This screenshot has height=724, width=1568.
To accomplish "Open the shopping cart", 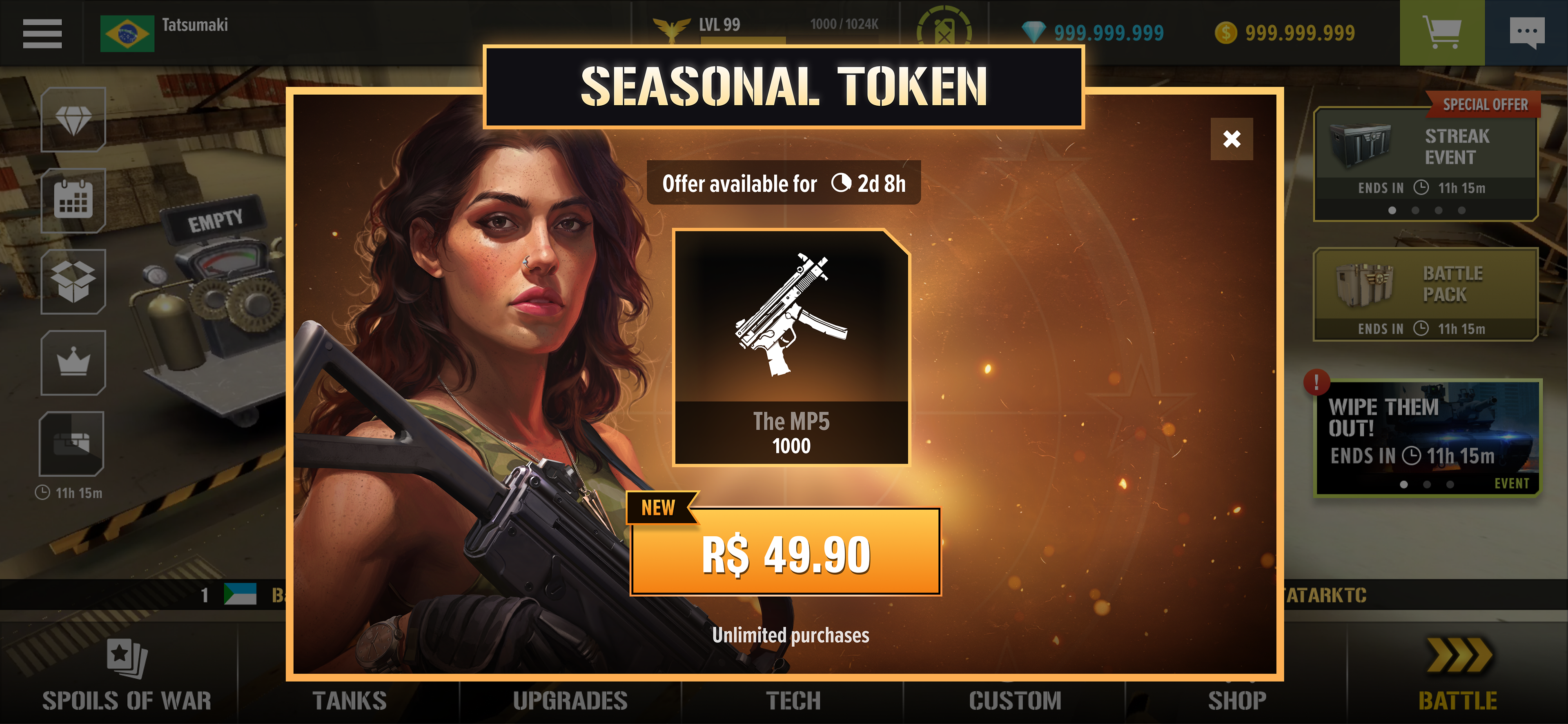I will [x=1442, y=32].
